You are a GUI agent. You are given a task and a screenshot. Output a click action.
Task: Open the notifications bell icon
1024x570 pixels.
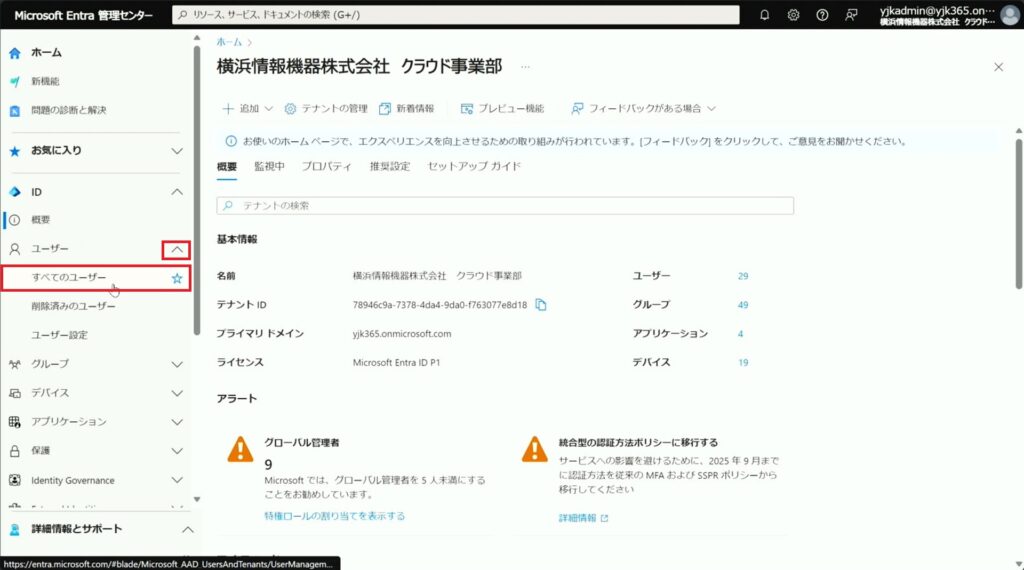tap(764, 14)
